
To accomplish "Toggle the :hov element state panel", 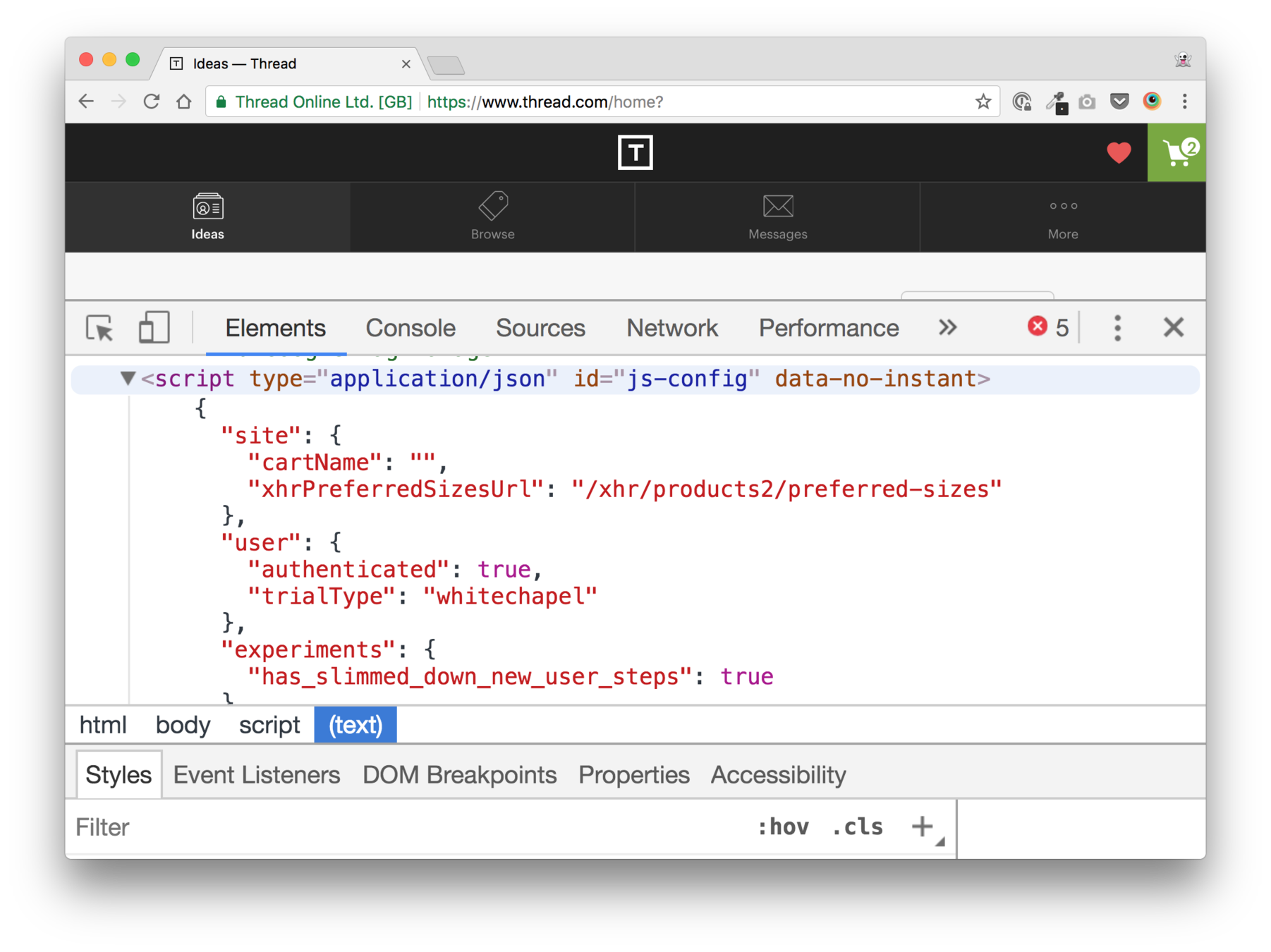I will tap(783, 827).
